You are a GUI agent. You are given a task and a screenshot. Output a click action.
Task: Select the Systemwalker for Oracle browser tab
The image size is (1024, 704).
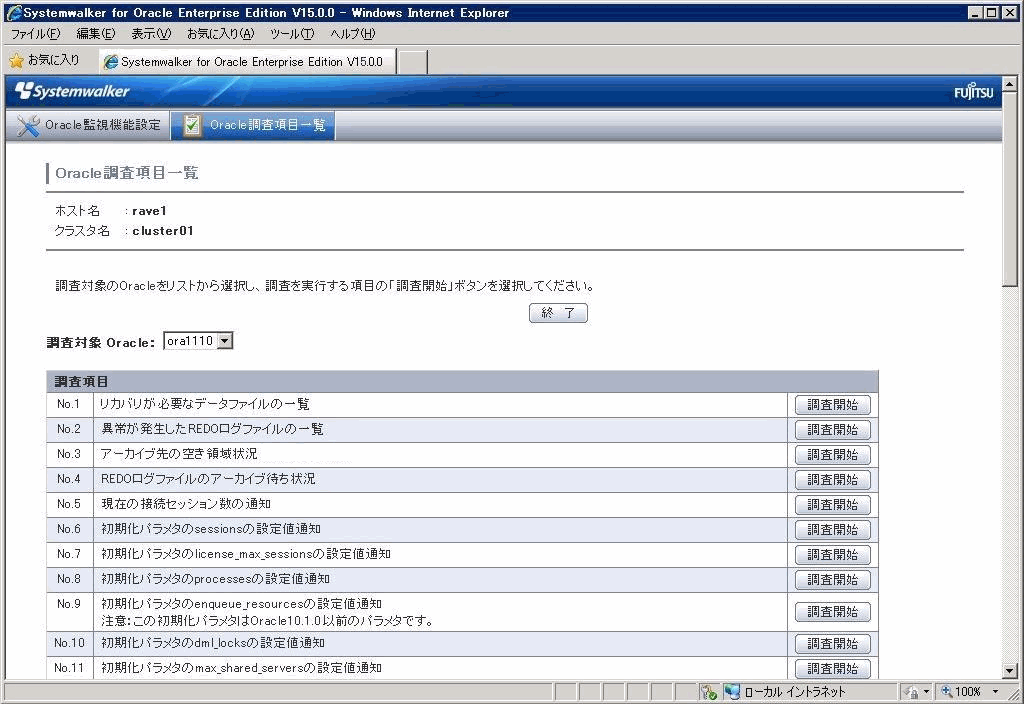point(248,61)
